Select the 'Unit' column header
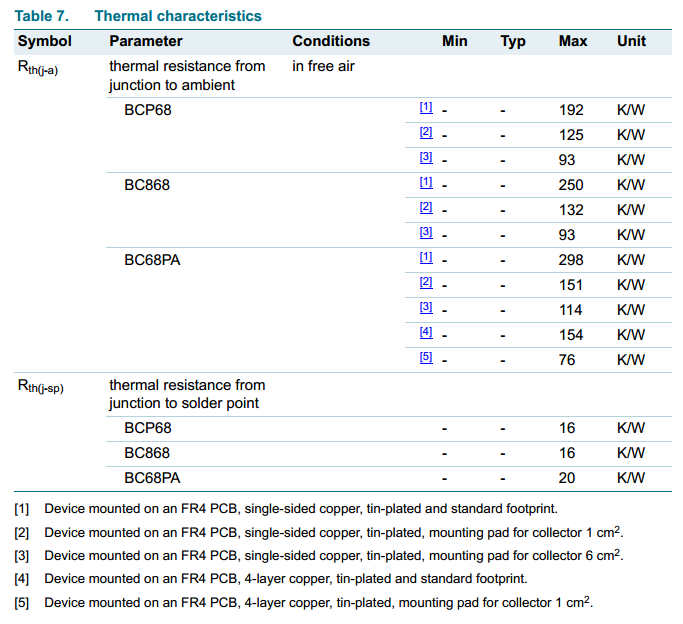Image resolution: width=683 pixels, height=624 pixels. (x=631, y=41)
